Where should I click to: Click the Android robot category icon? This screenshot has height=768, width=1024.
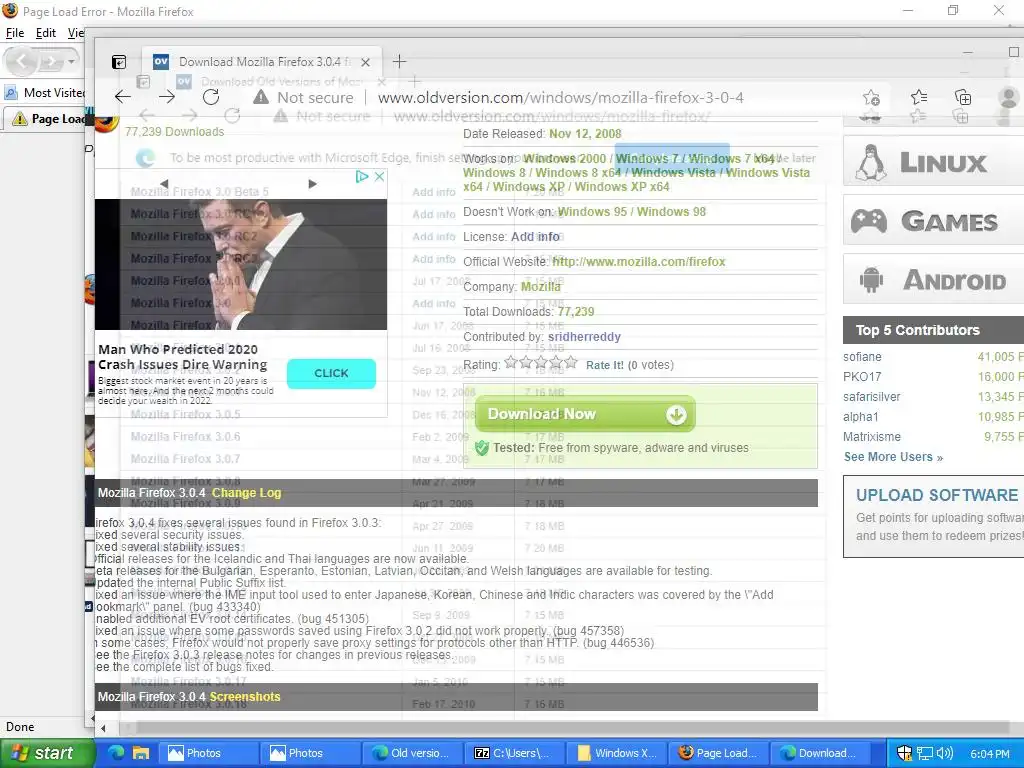point(871,280)
